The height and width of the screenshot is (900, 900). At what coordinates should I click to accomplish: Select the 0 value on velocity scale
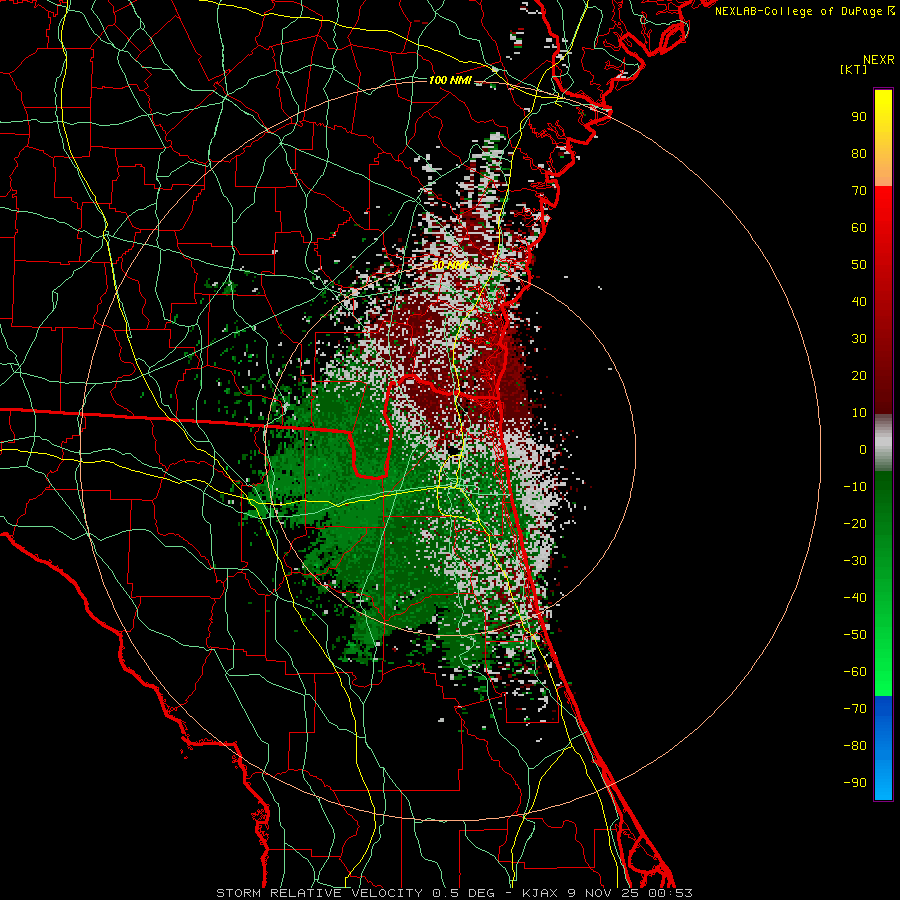[x=863, y=449]
